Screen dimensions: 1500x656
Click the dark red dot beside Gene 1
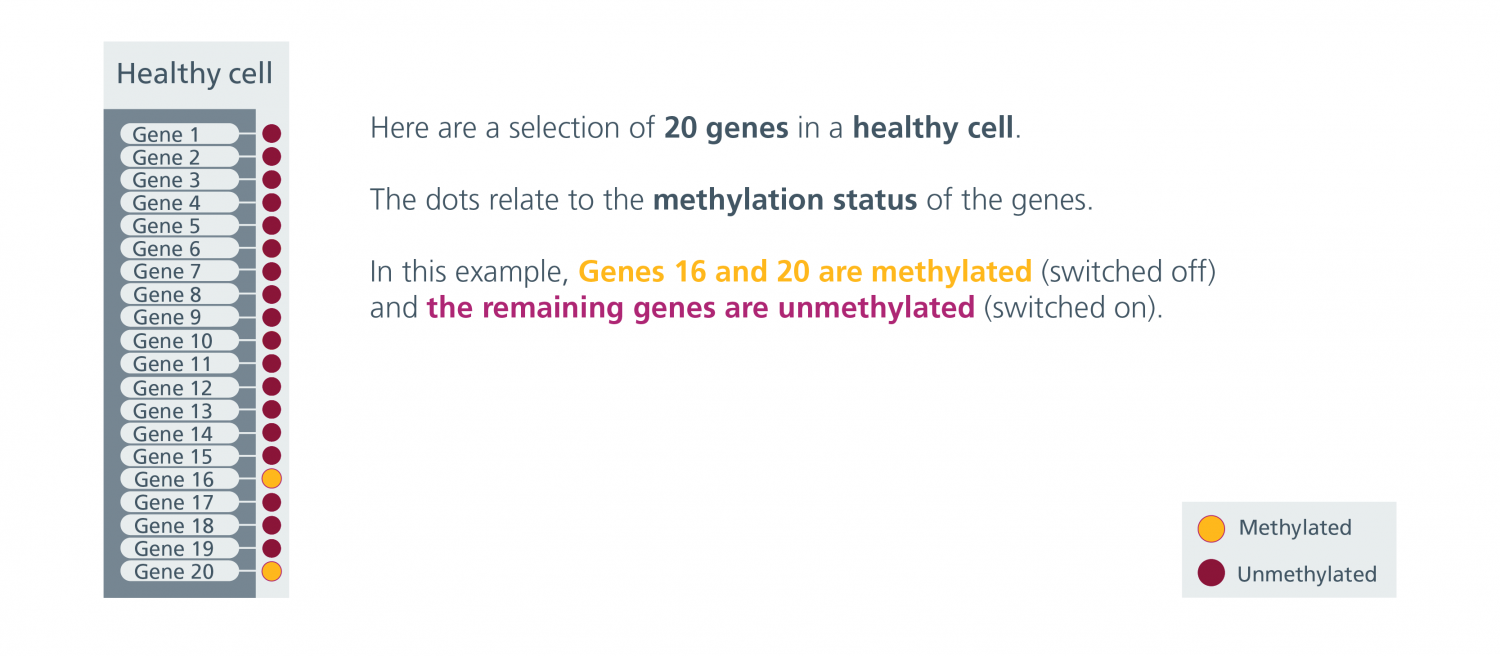[271, 134]
